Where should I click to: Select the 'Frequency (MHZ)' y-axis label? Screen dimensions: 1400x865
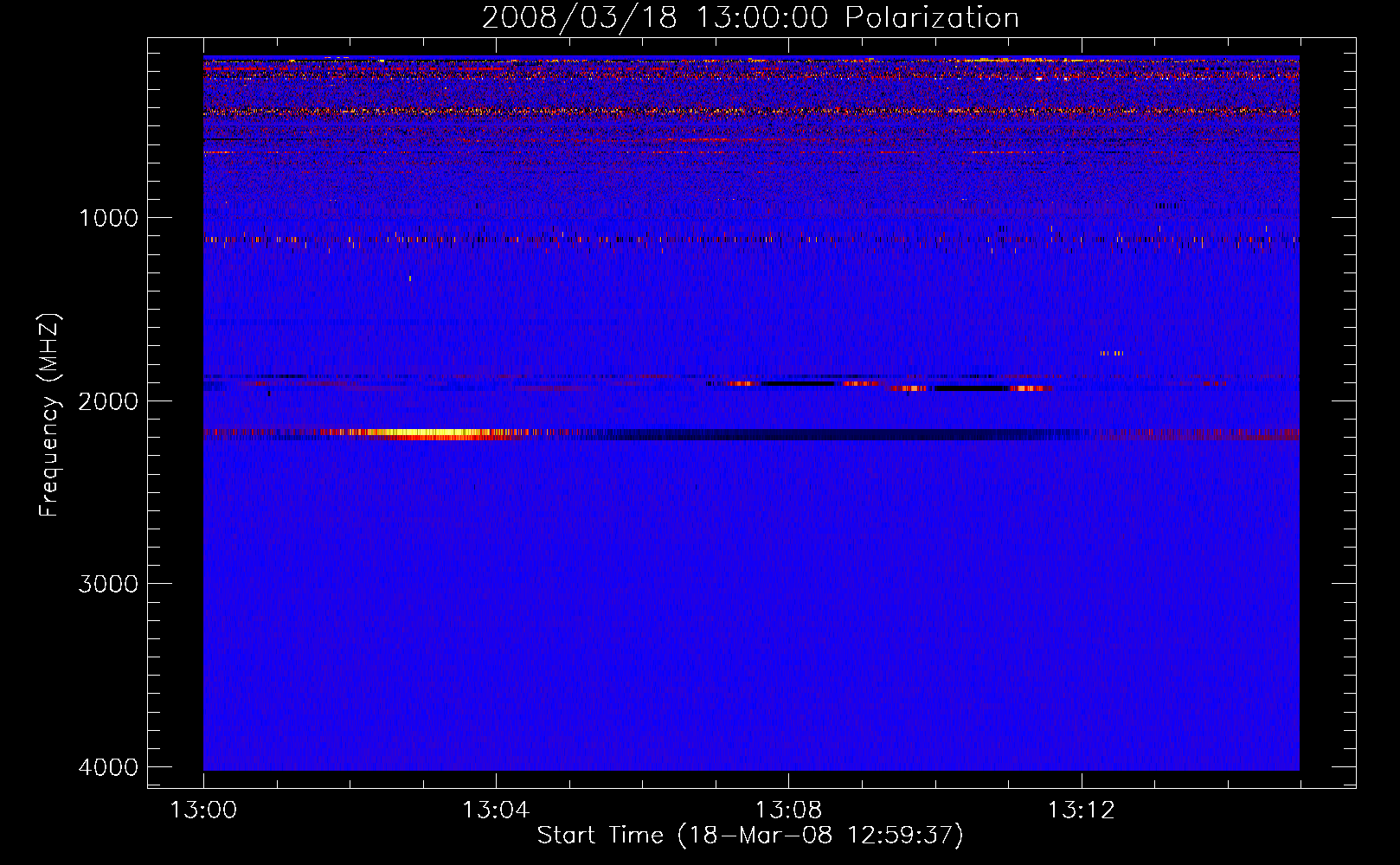click(x=49, y=415)
